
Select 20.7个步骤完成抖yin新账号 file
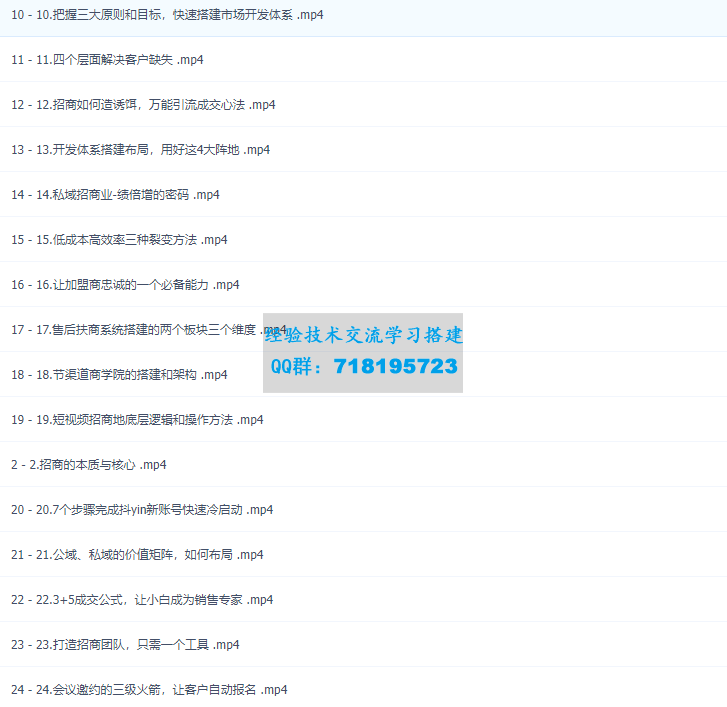point(142,510)
